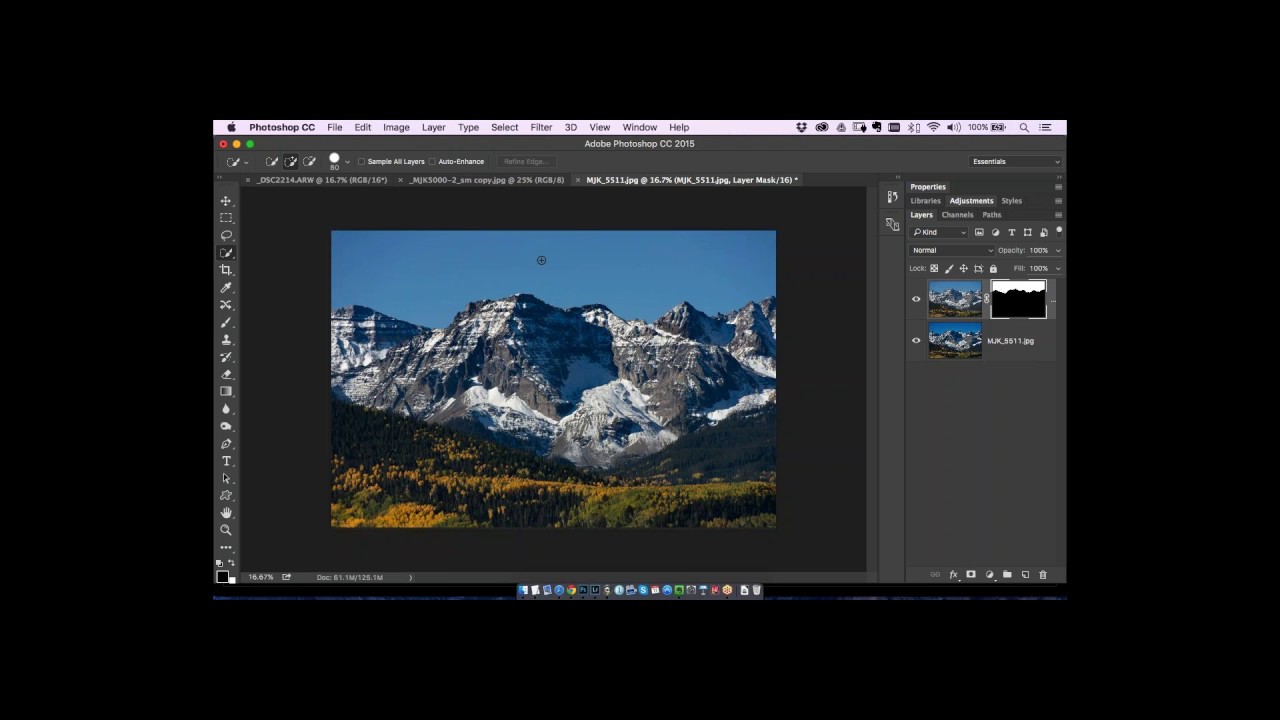Image resolution: width=1280 pixels, height=720 pixels.
Task: Click Create new group folder icon
Action: (1007, 575)
